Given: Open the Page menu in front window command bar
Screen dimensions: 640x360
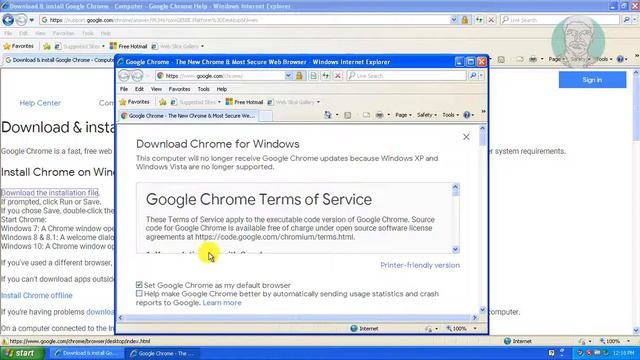Looking at the screenshot, I should [403, 115].
